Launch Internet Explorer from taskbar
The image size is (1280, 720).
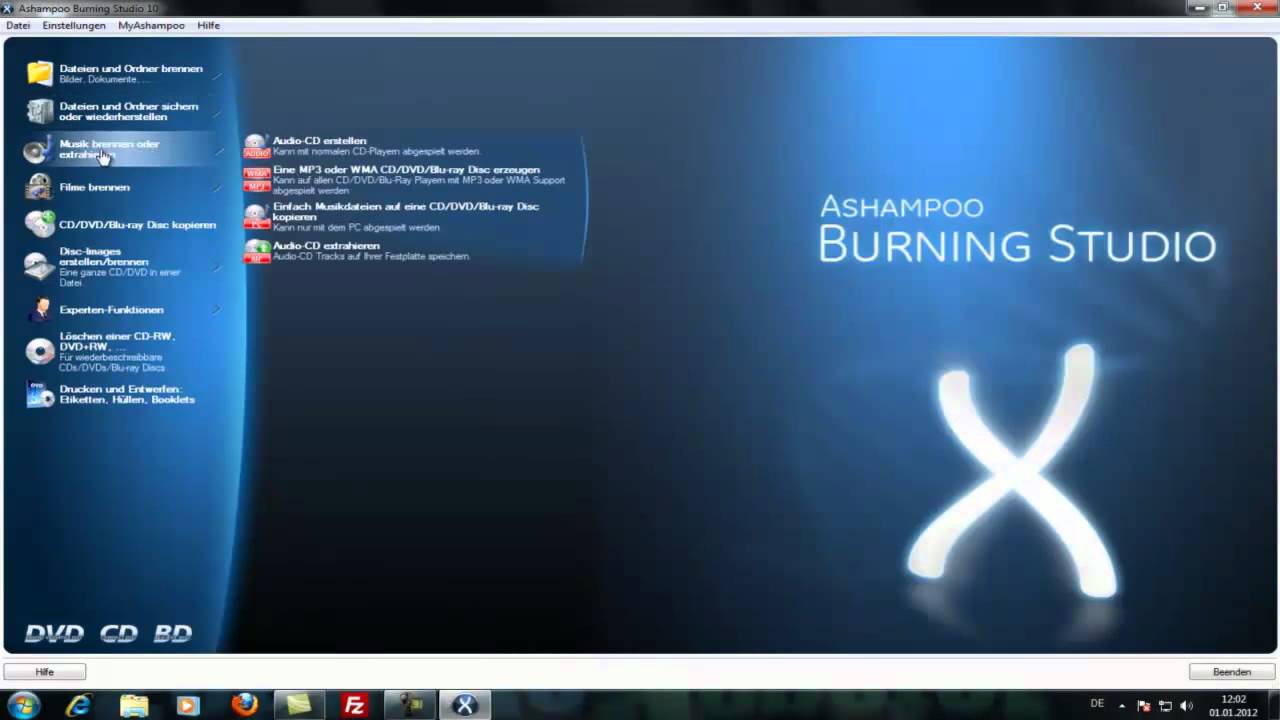coord(78,705)
